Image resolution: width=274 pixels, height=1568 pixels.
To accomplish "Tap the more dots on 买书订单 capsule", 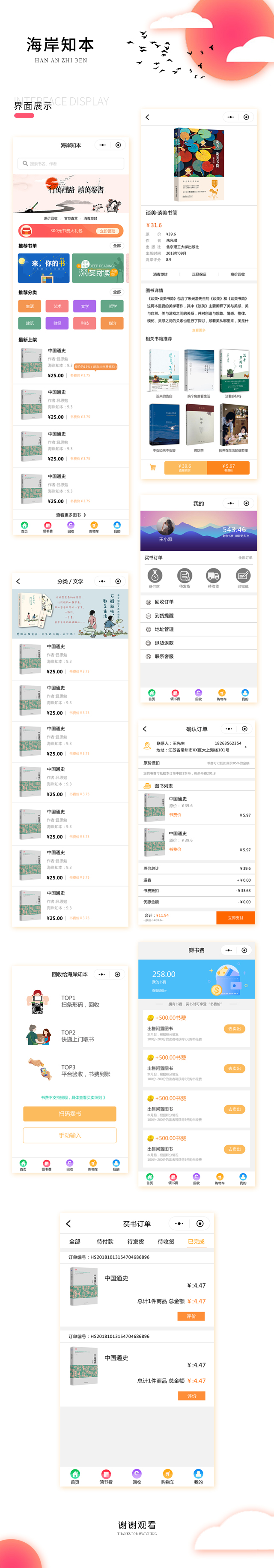I will 179,1223.
